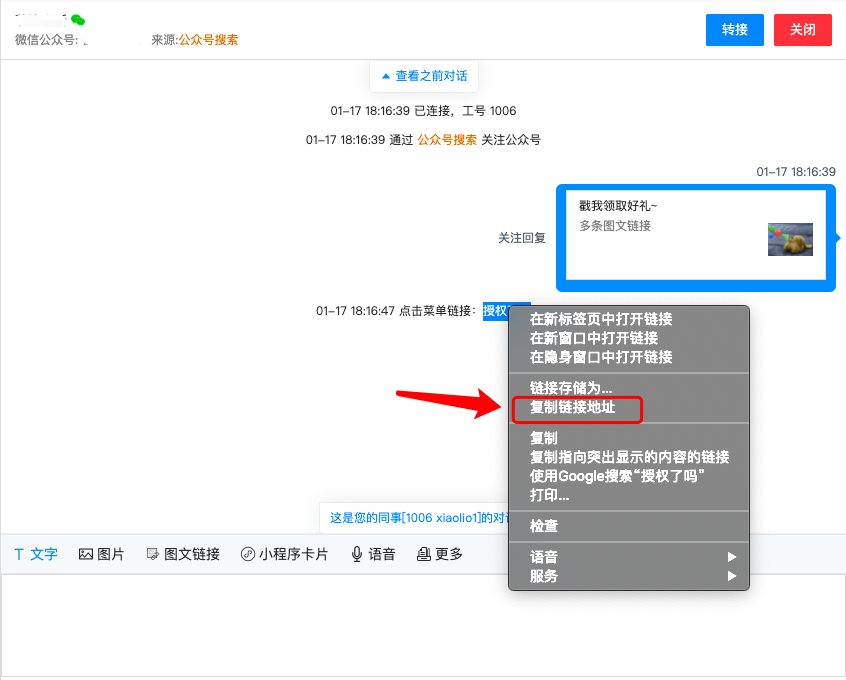
Task: Expand 查看之前对话 to view previous conversation
Action: 423,75
